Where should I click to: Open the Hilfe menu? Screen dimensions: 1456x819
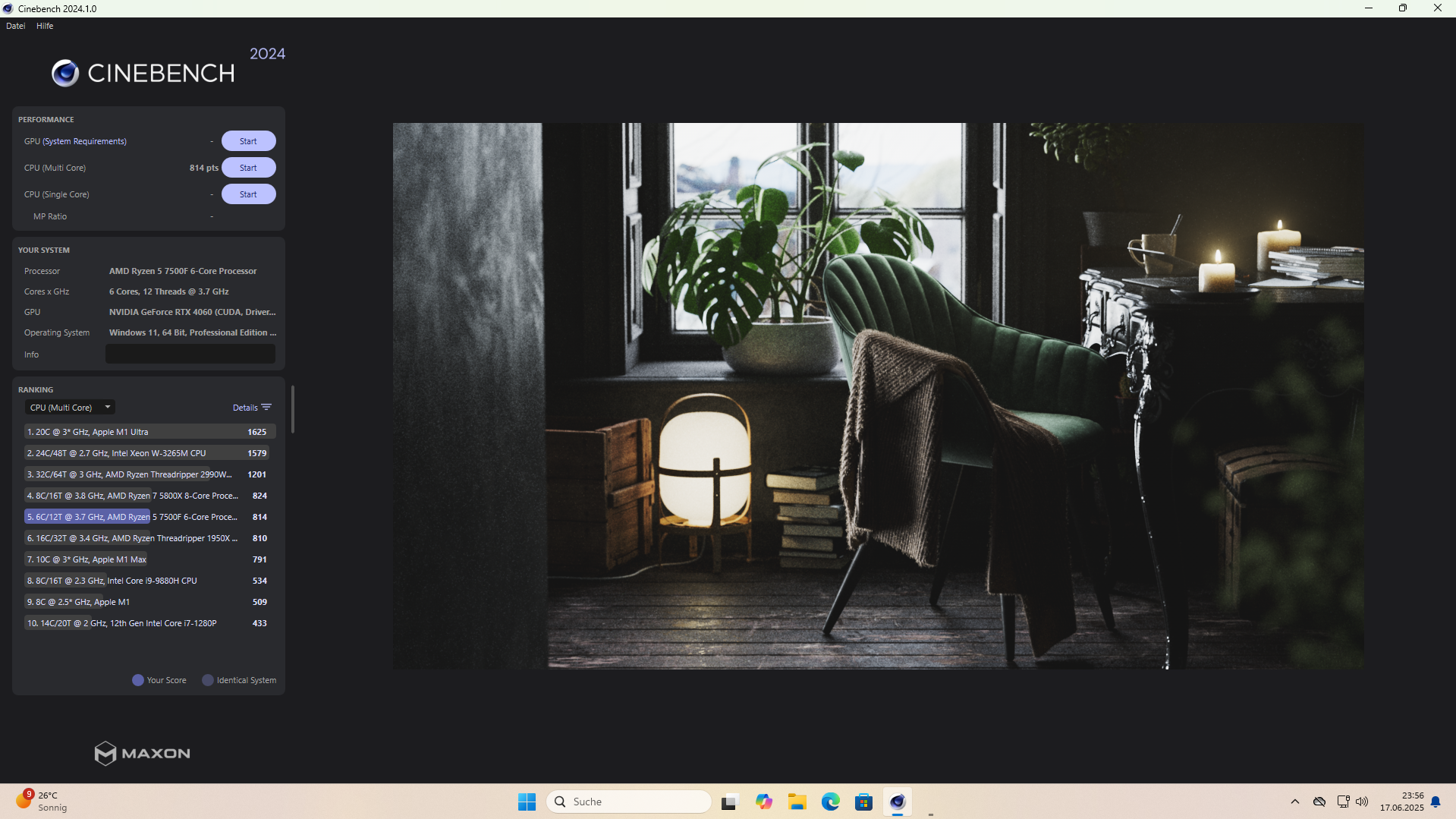tap(44, 25)
